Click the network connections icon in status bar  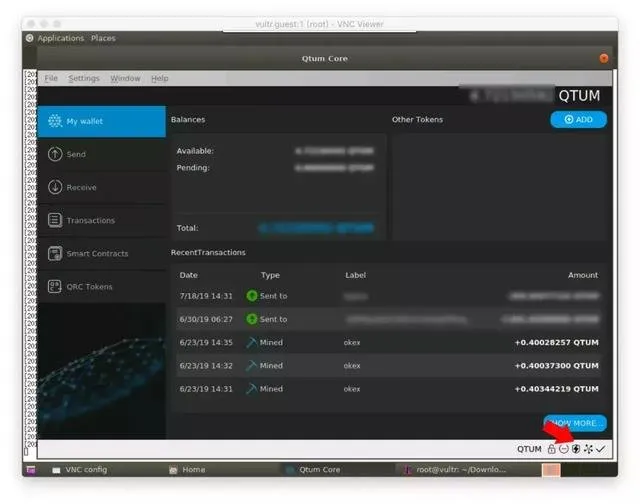click(x=588, y=449)
